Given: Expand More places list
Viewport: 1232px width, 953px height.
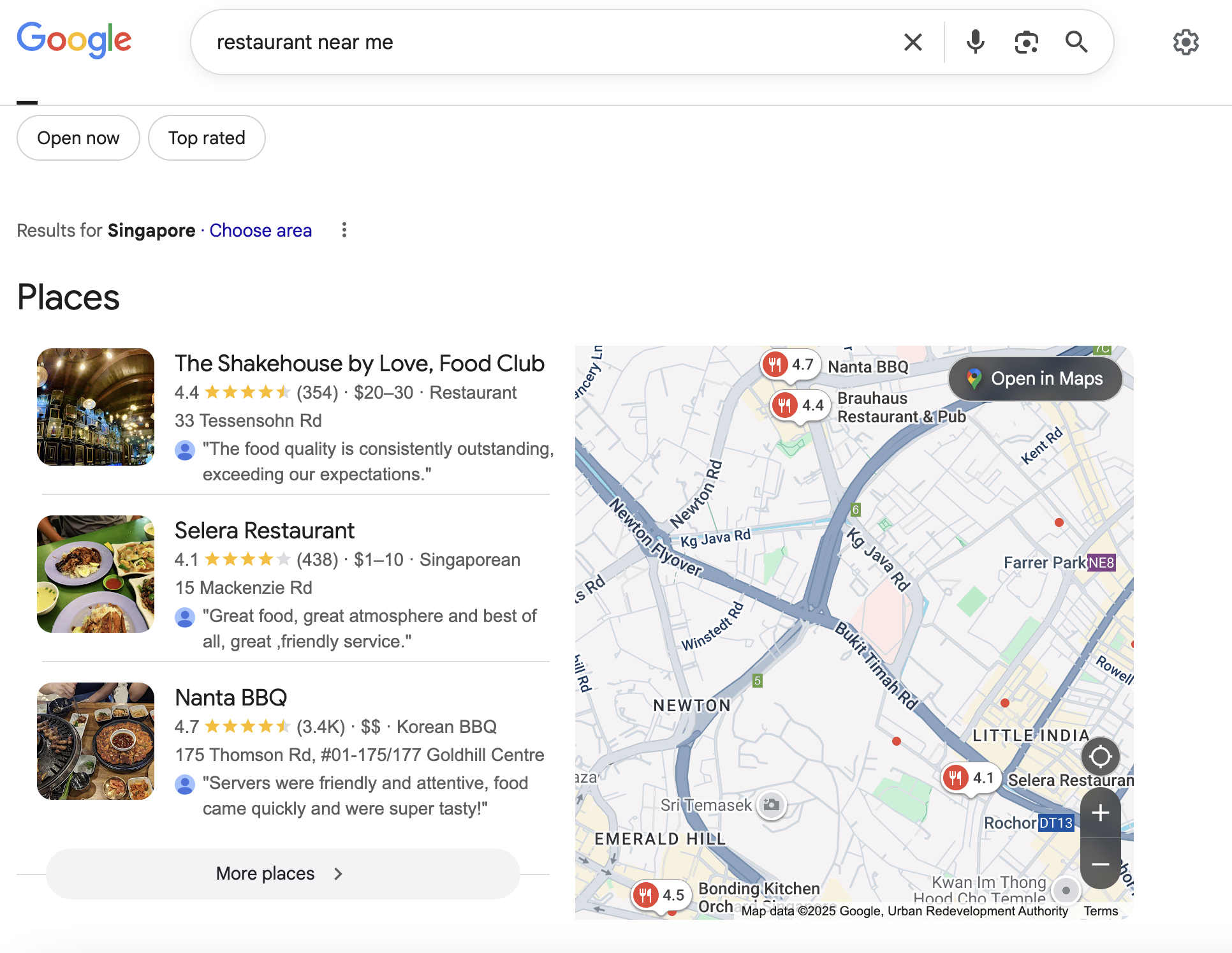Looking at the screenshot, I should 283,873.
